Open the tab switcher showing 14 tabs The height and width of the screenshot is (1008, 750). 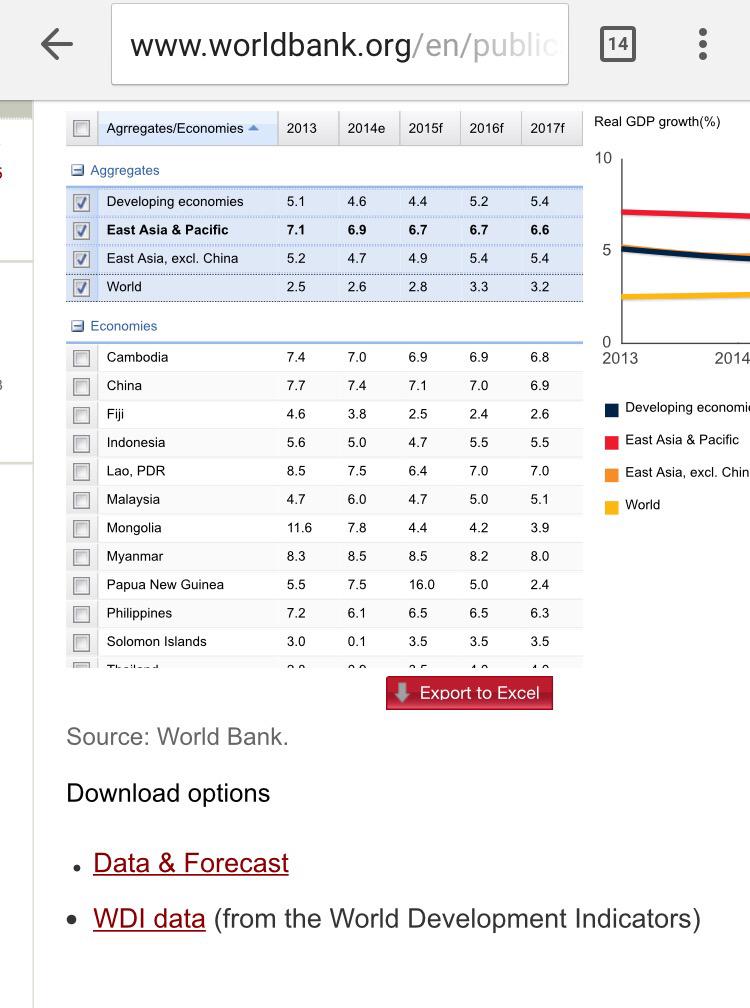coord(618,44)
